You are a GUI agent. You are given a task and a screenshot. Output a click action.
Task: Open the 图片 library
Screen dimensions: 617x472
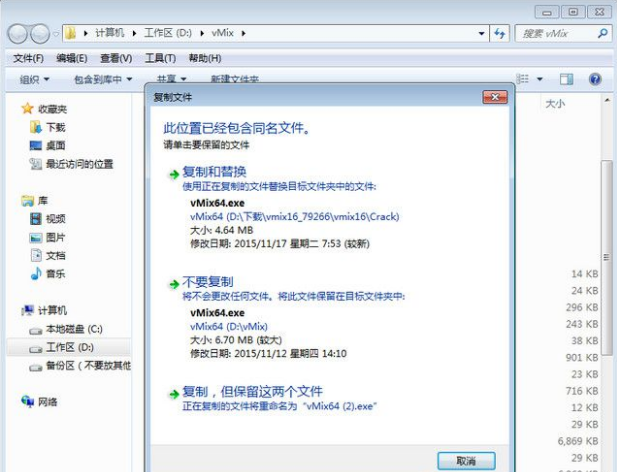(x=55, y=237)
